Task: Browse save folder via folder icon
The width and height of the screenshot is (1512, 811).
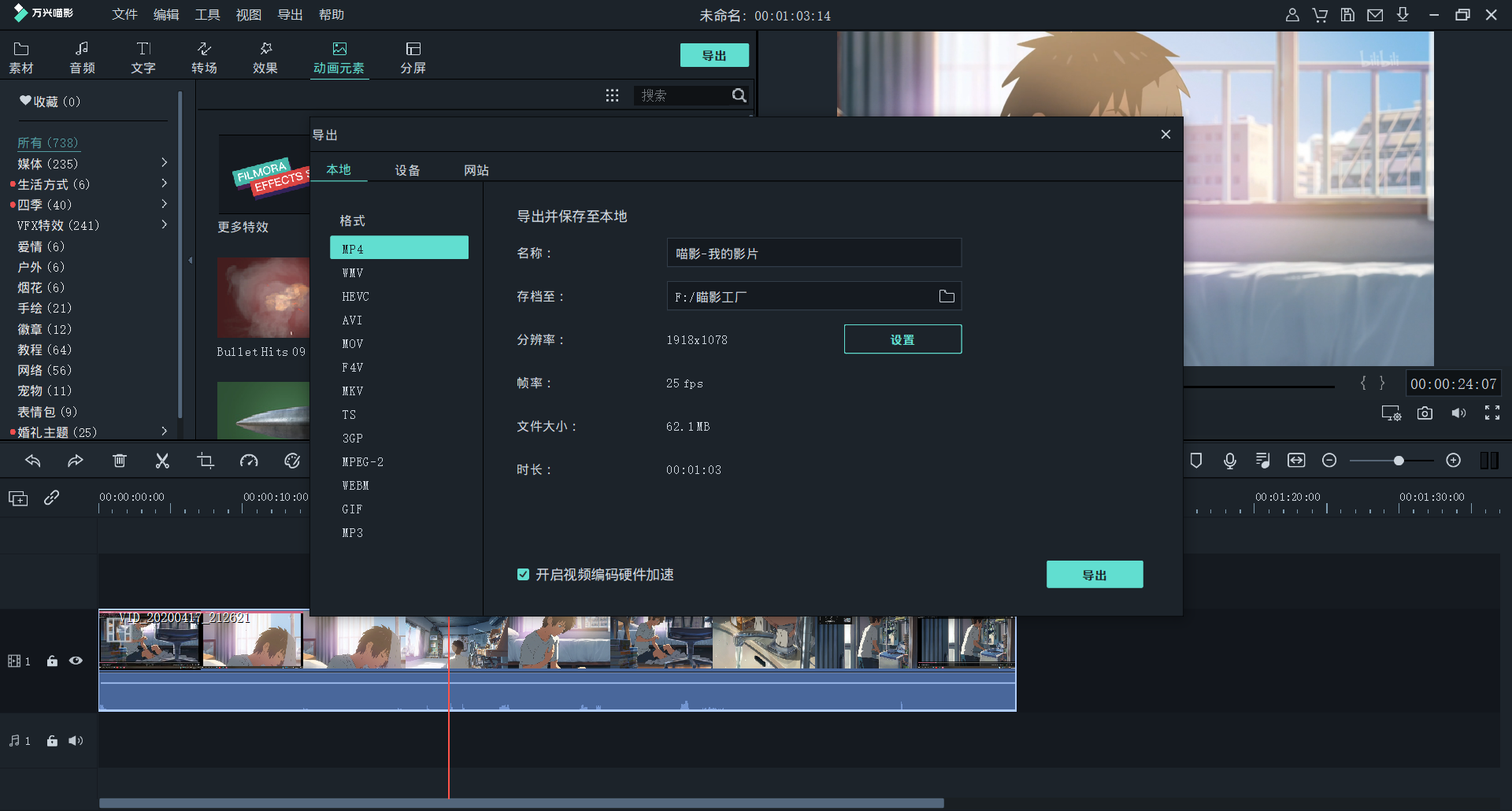Action: pyautogui.click(x=947, y=296)
